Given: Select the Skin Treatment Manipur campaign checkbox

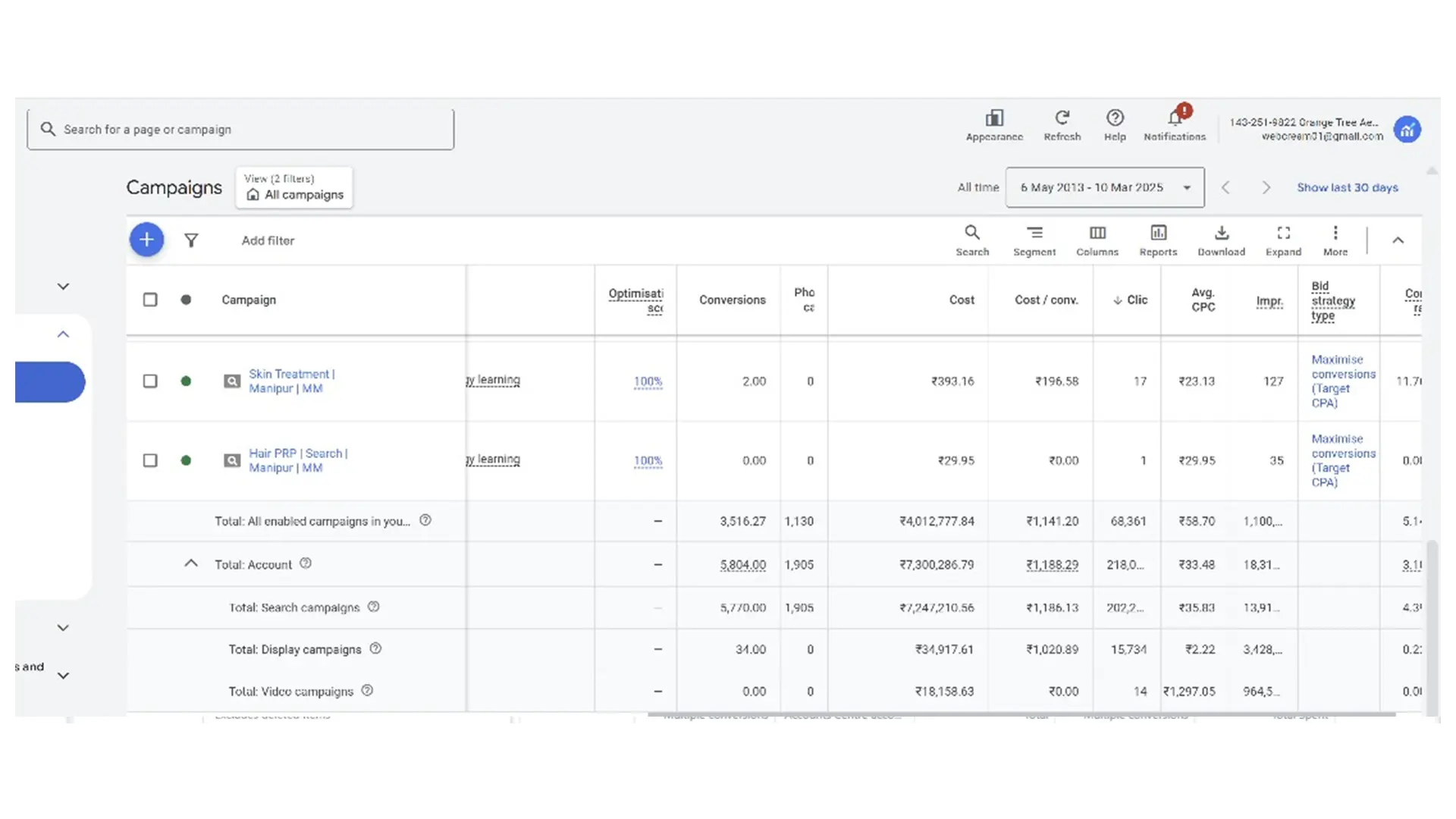Looking at the screenshot, I should (x=150, y=381).
